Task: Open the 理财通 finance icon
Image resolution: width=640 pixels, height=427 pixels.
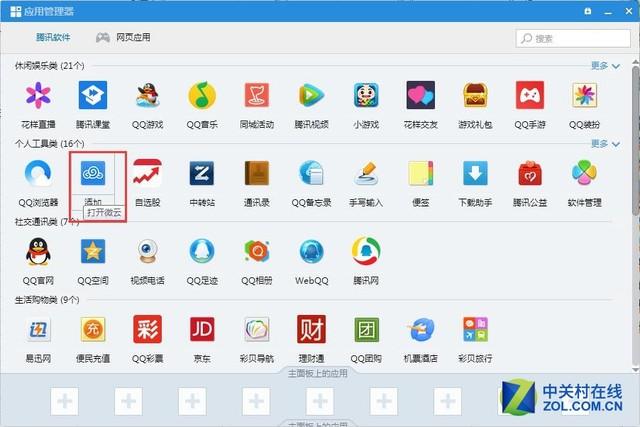Action: 311,329
